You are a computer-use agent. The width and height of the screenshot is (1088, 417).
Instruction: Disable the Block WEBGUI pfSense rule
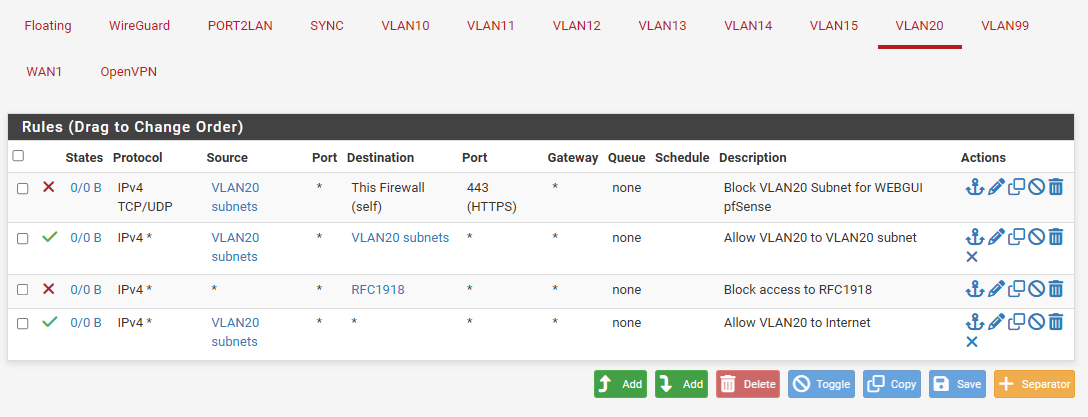pos(1037,187)
